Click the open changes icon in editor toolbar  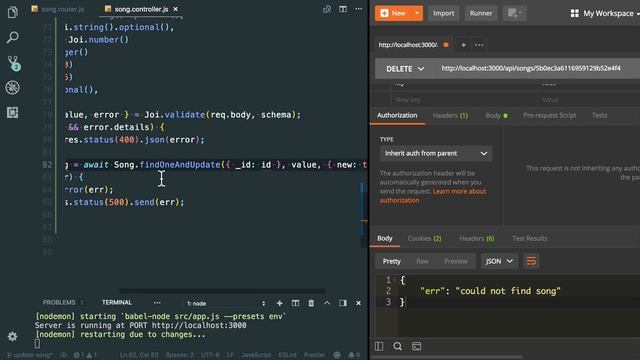(x=327, y=9)
